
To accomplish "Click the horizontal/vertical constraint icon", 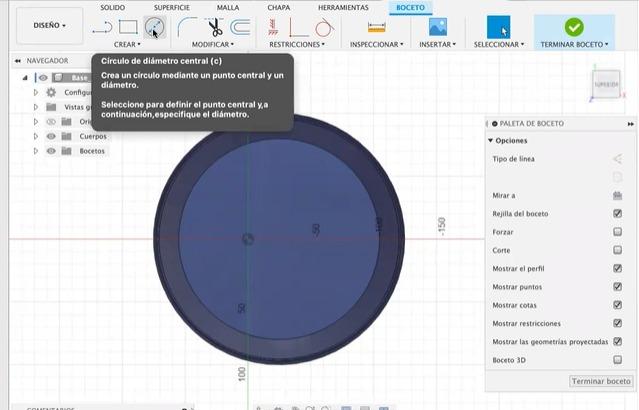I will click(273, 27).
